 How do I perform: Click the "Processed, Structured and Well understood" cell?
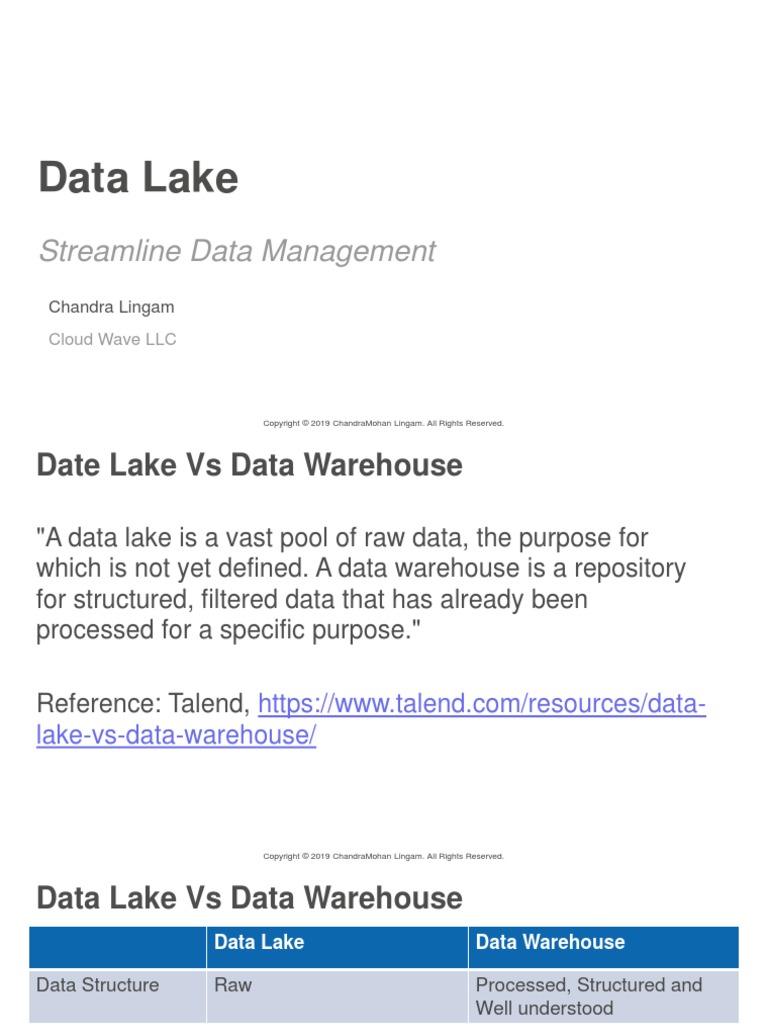click(589, 996)
